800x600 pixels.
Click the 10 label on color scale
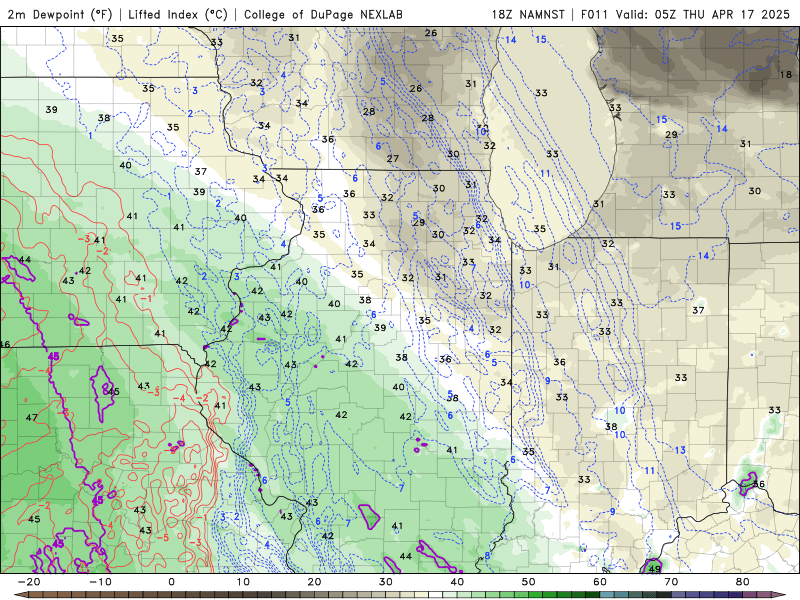coord(243,582)
